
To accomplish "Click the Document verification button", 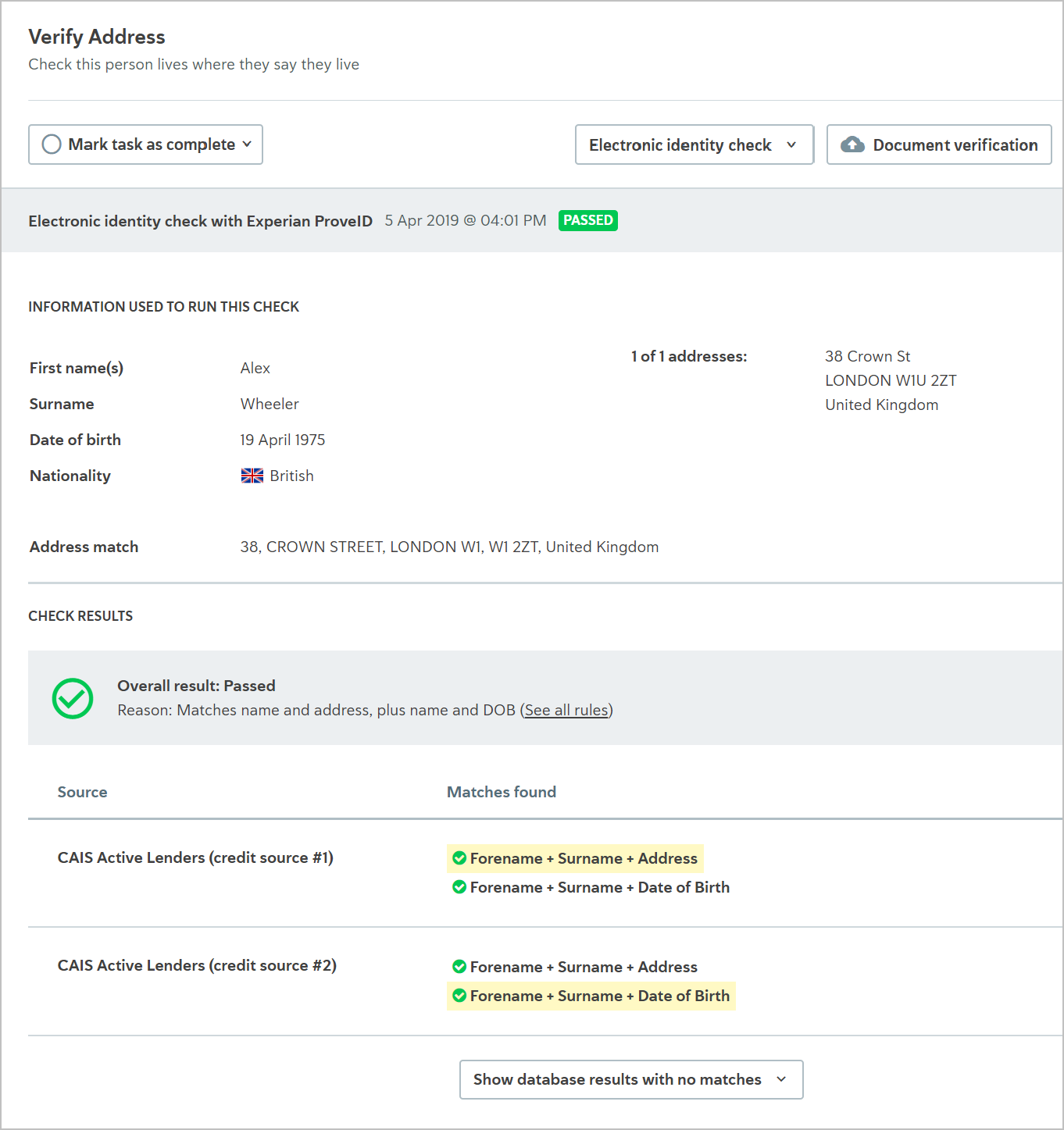I will pyautogui.click(x=939, y=144).
